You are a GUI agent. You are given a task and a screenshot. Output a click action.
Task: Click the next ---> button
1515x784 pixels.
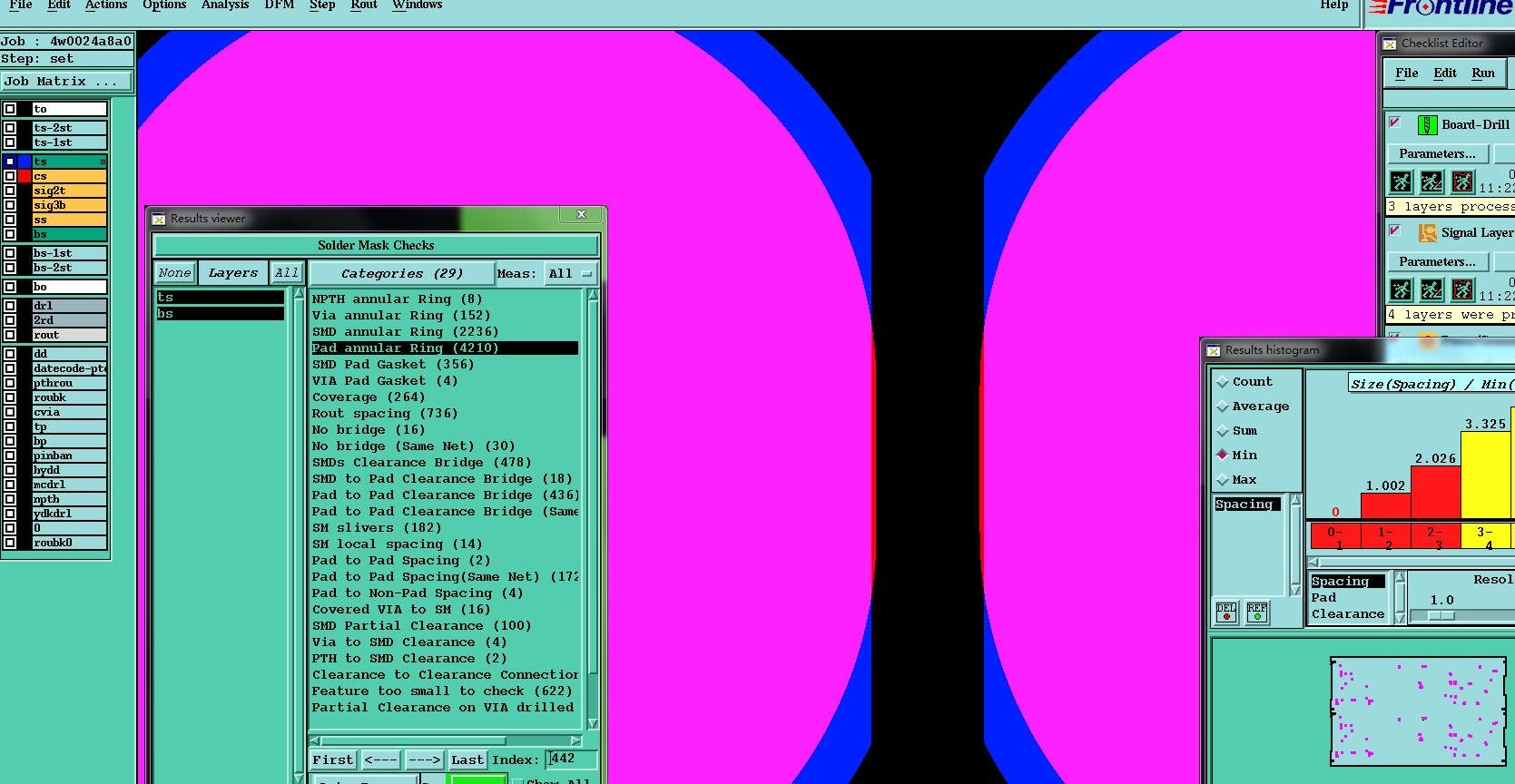pos(424,760)
